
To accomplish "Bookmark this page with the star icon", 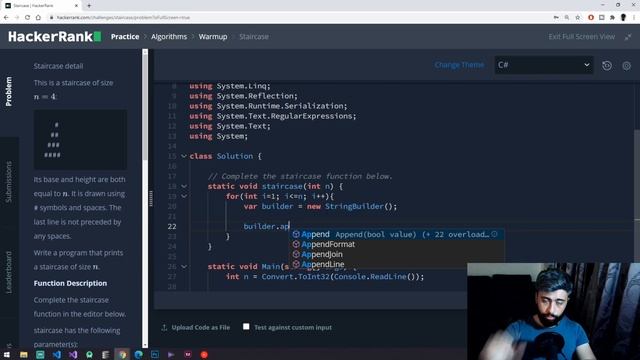I will pyautogui.click(x=578, y=18).
